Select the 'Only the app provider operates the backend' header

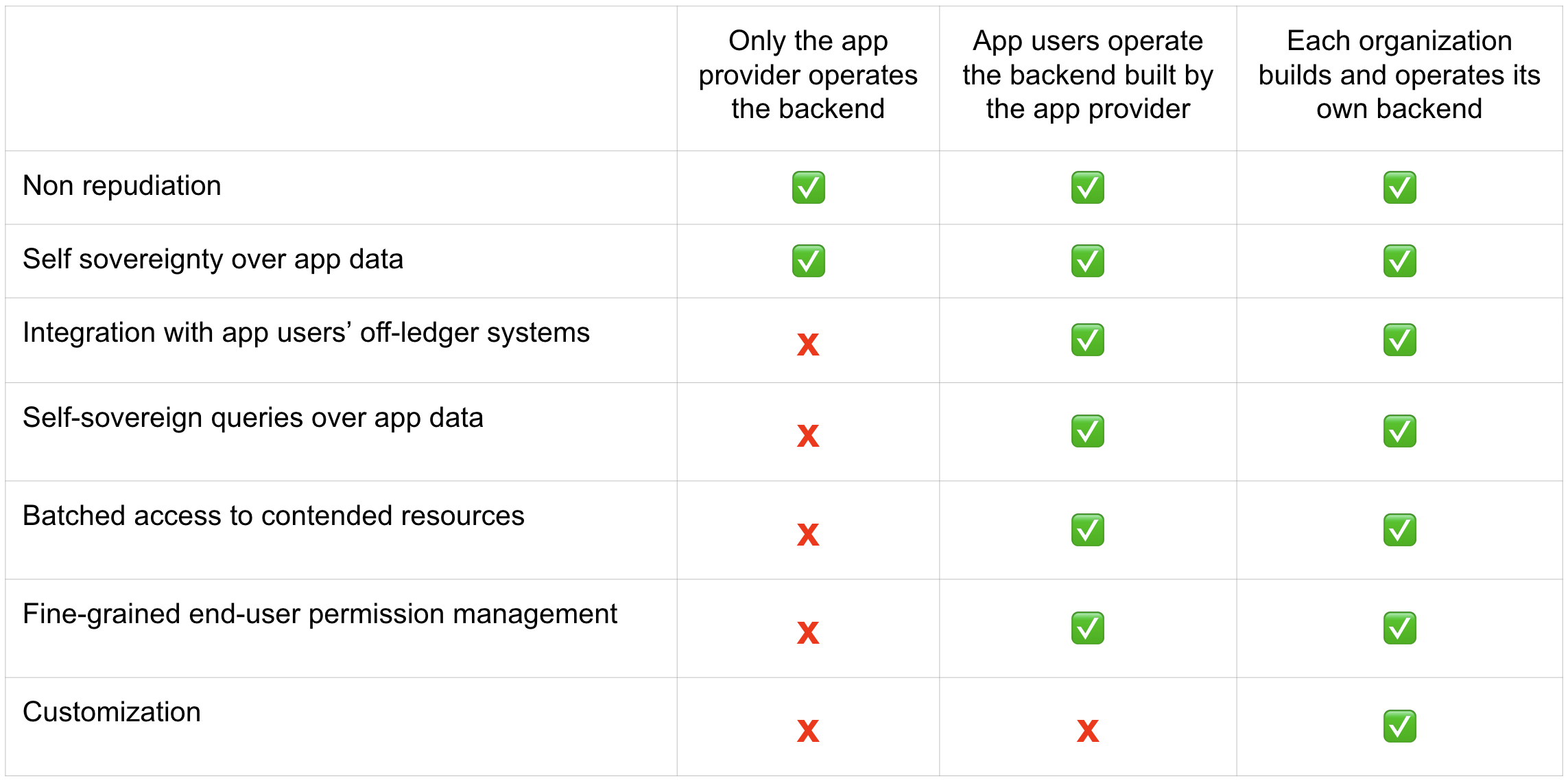point(808,75)
